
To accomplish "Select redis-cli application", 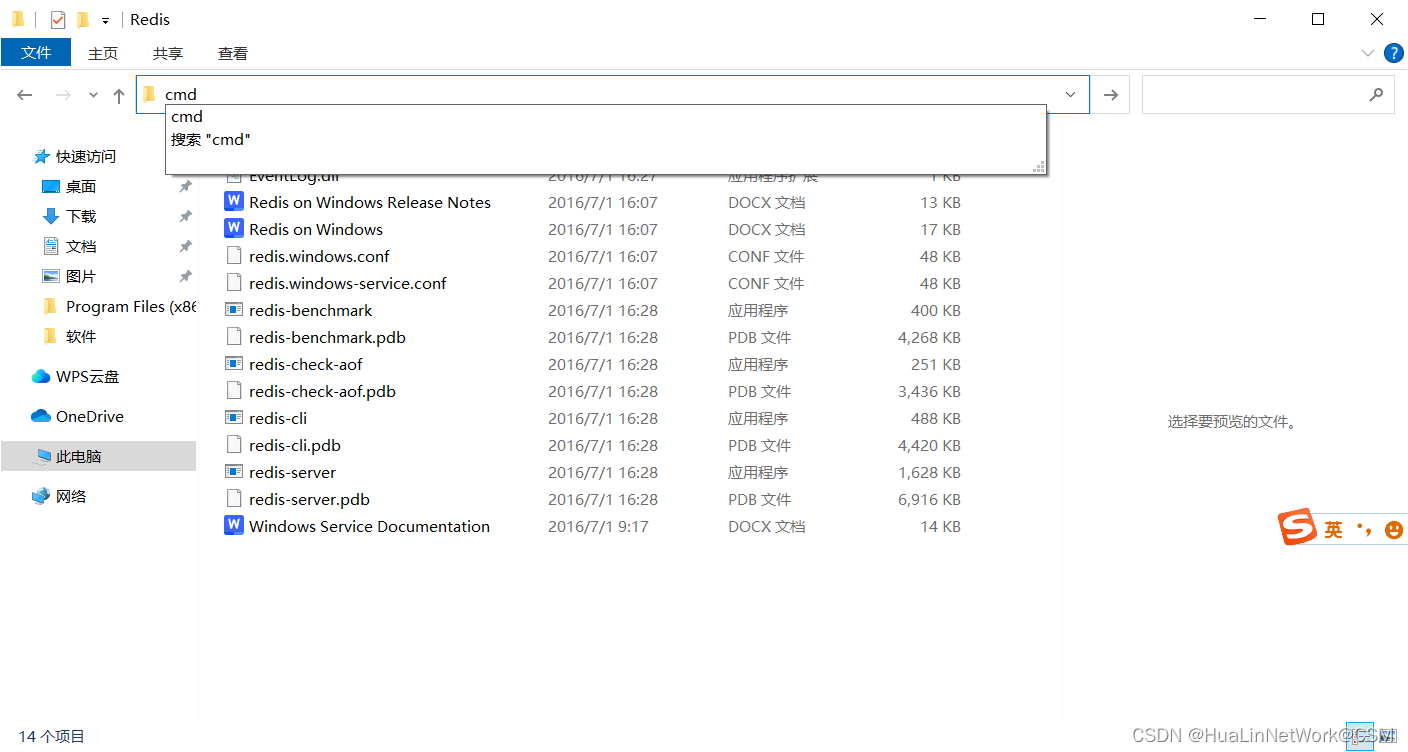I will tap(278, 418).
